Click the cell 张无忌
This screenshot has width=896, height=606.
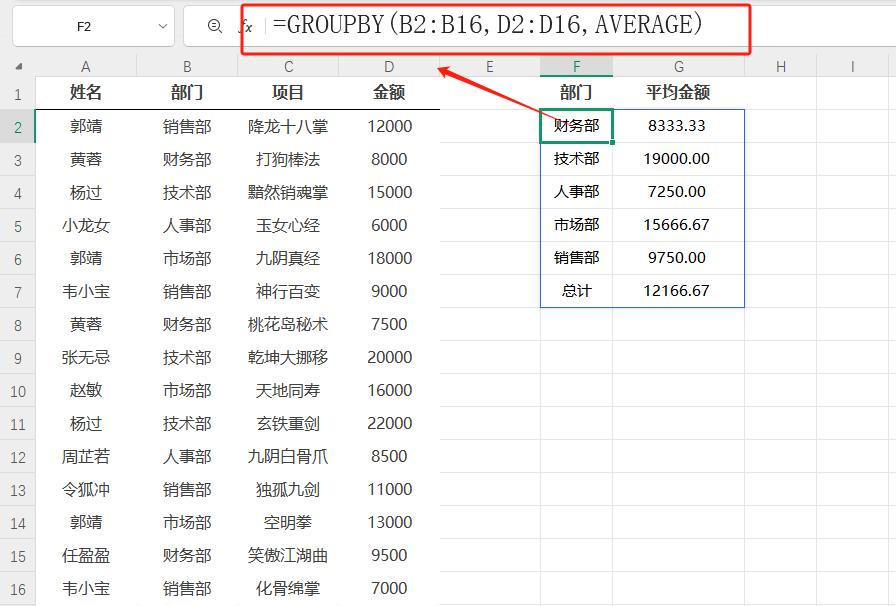click(x=86, y=358)
